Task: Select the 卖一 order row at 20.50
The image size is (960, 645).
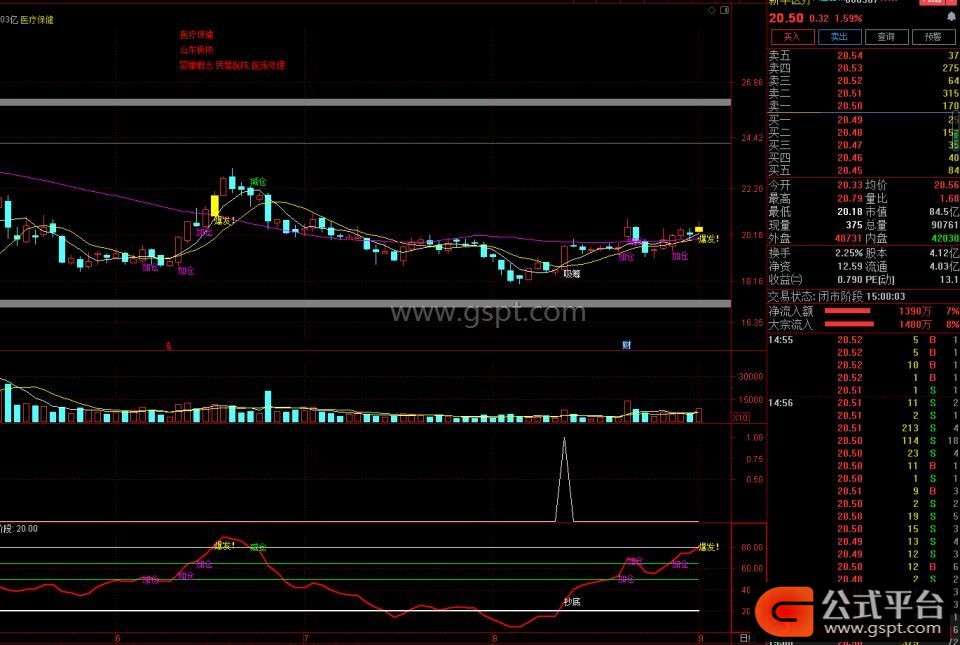Action: click(863, 106)
